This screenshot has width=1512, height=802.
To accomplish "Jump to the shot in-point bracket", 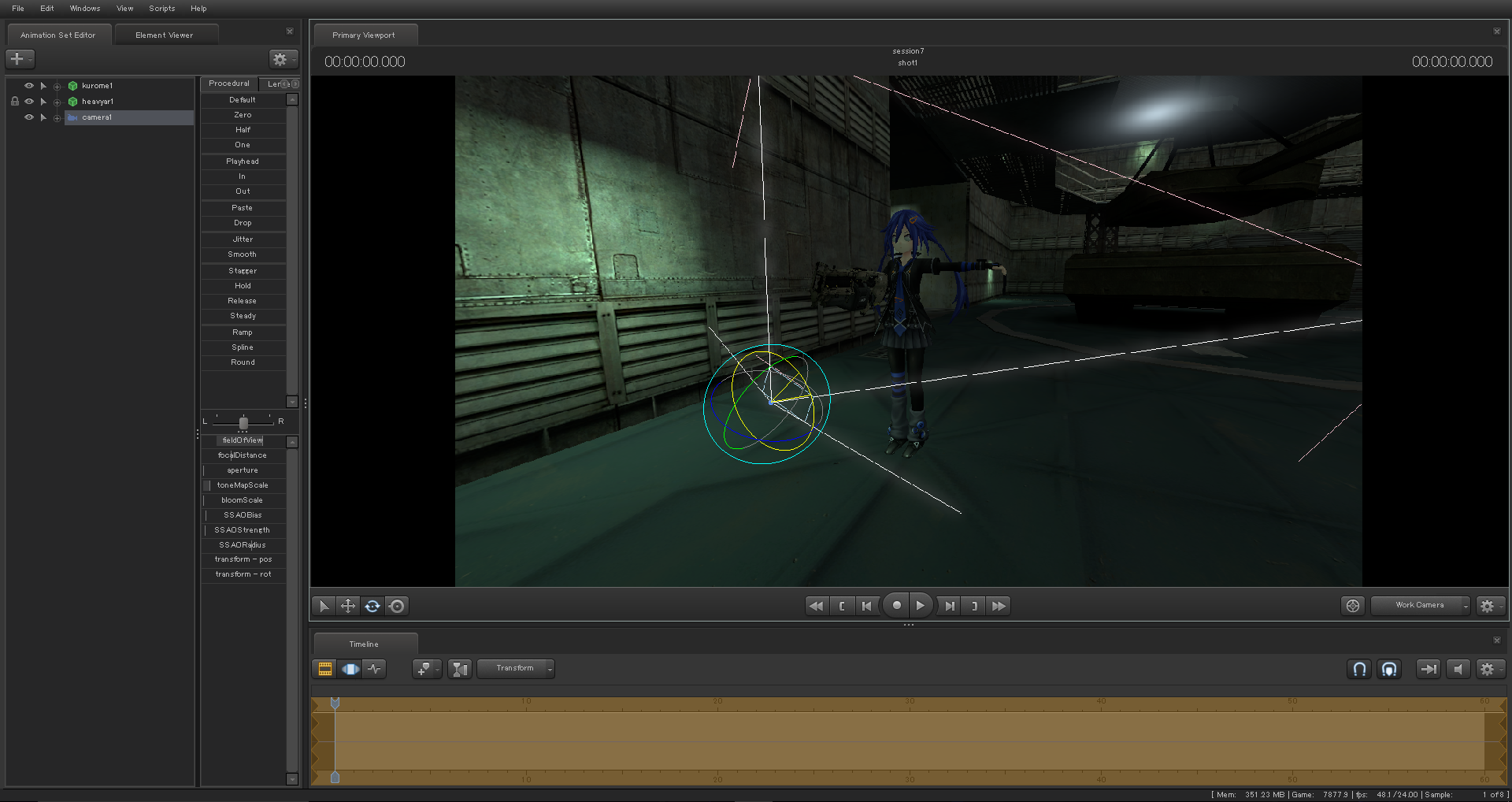I will 842,606.
